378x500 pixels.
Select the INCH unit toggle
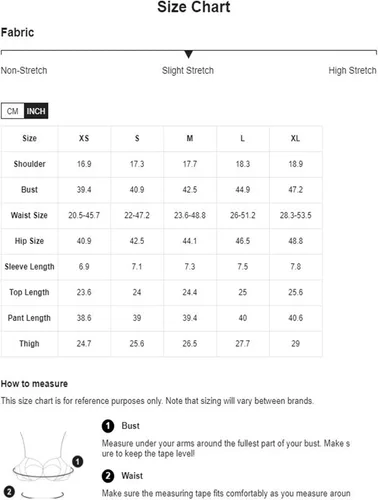(36, 111)
